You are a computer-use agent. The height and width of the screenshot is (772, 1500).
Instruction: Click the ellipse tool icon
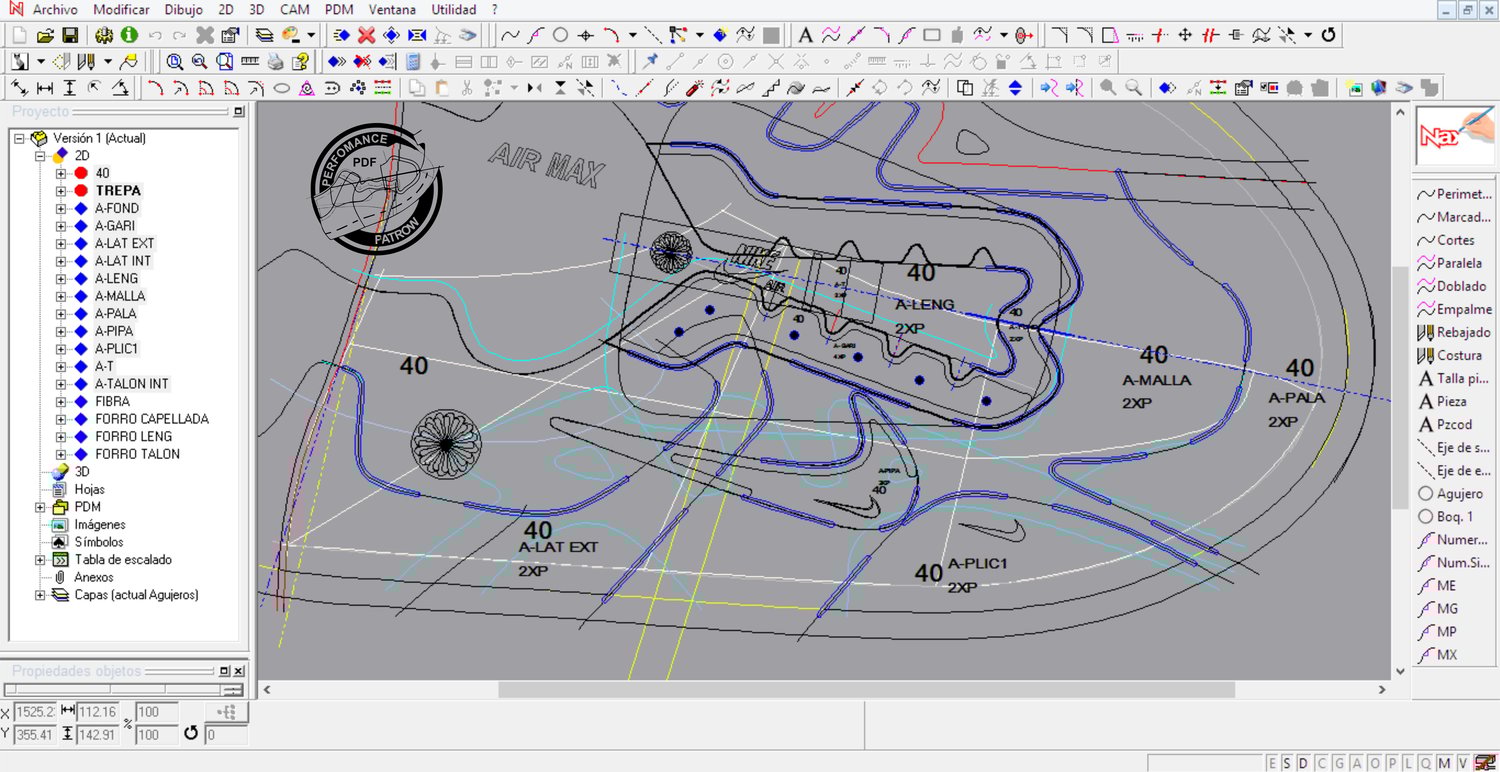[x=282, y=88]
